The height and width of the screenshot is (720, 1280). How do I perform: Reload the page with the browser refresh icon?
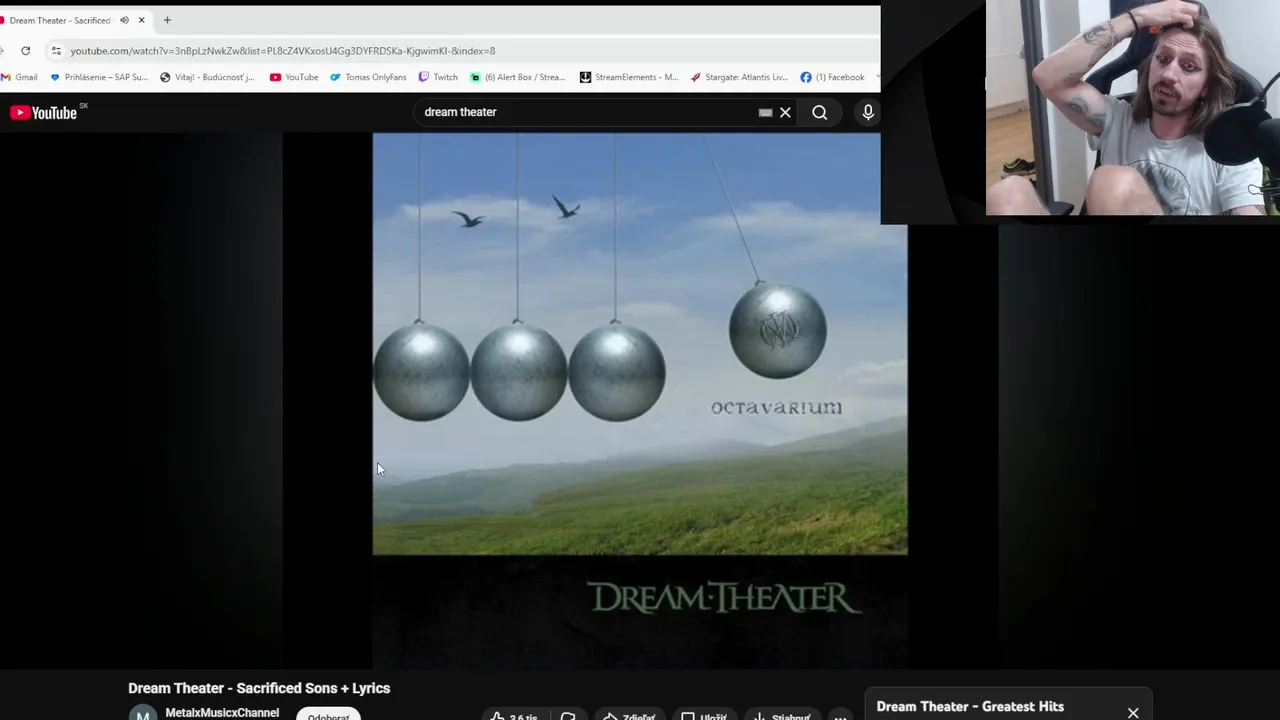click(x=25, y=50)
